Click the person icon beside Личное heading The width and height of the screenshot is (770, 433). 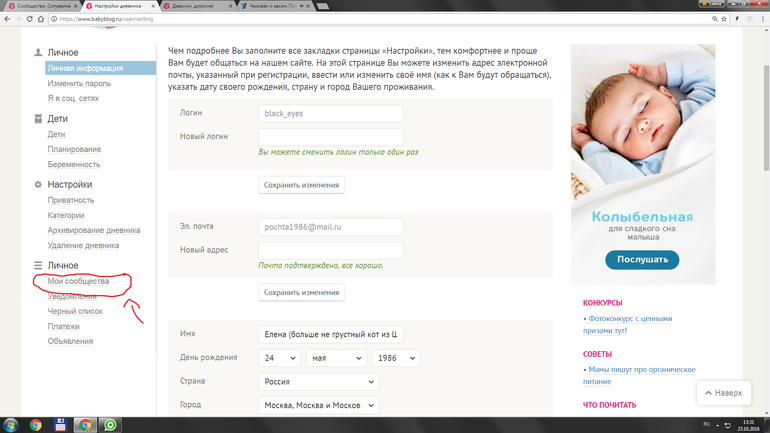38,53
